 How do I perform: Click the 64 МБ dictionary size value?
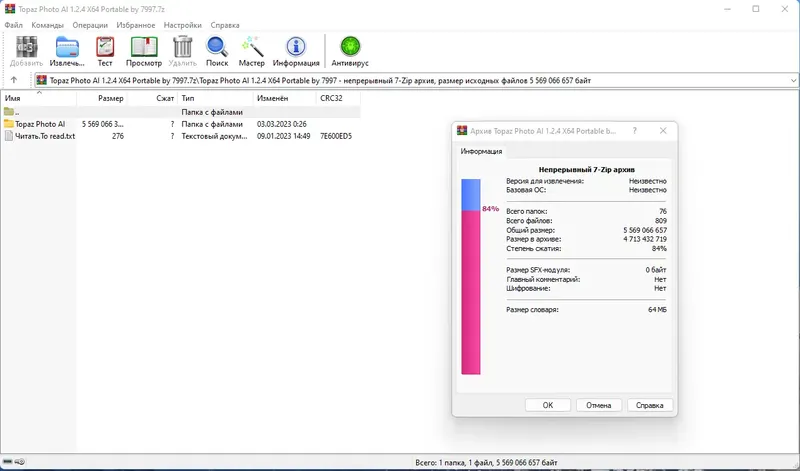click(657, 309)
